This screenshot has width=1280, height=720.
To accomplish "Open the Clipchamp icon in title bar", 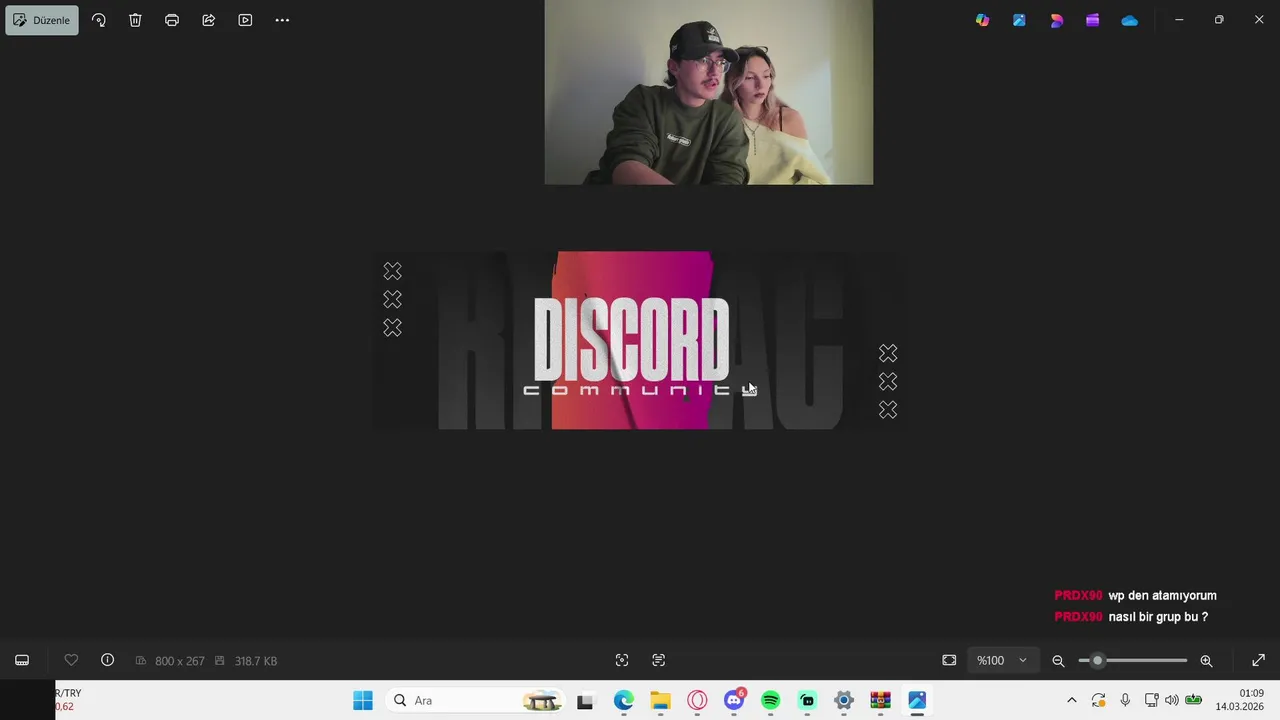I will coord(1093,20).
